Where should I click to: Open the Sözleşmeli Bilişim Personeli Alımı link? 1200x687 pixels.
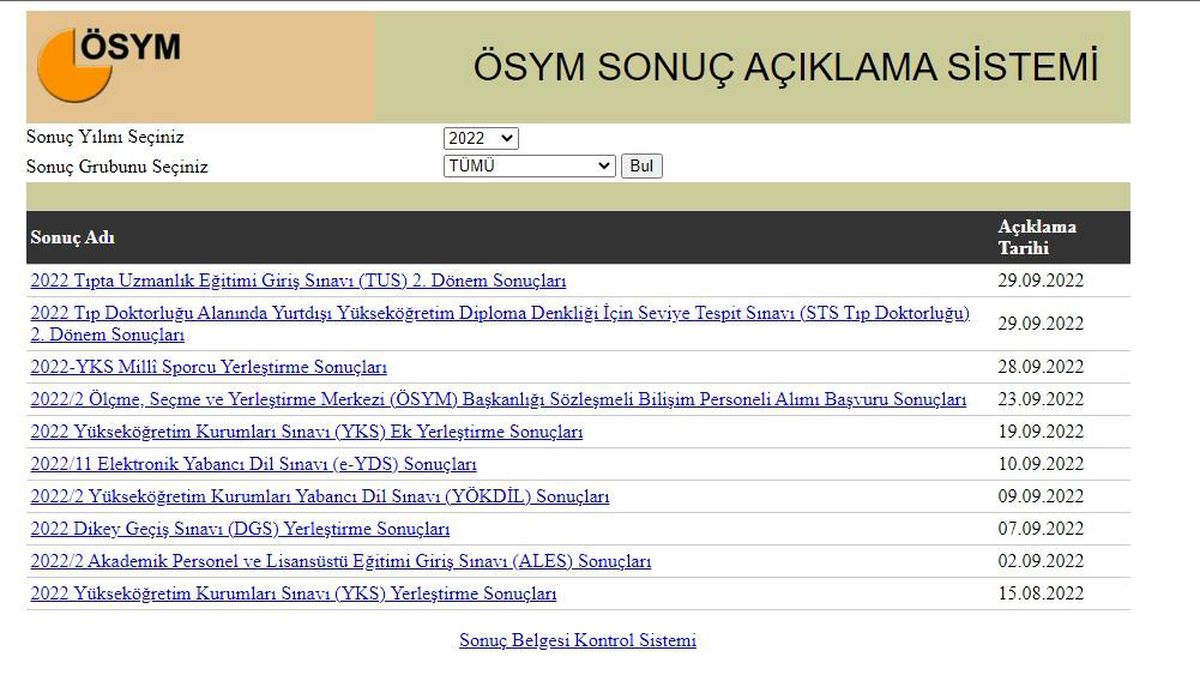pyautogui.click(x=498, y=400)
